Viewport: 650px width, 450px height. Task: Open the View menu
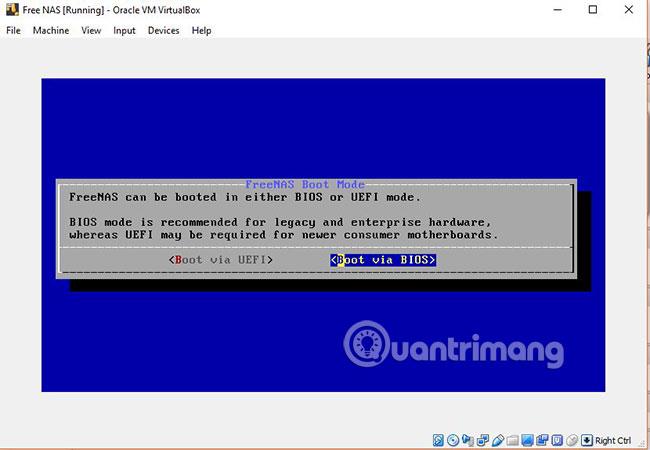(x=91, y=30)
